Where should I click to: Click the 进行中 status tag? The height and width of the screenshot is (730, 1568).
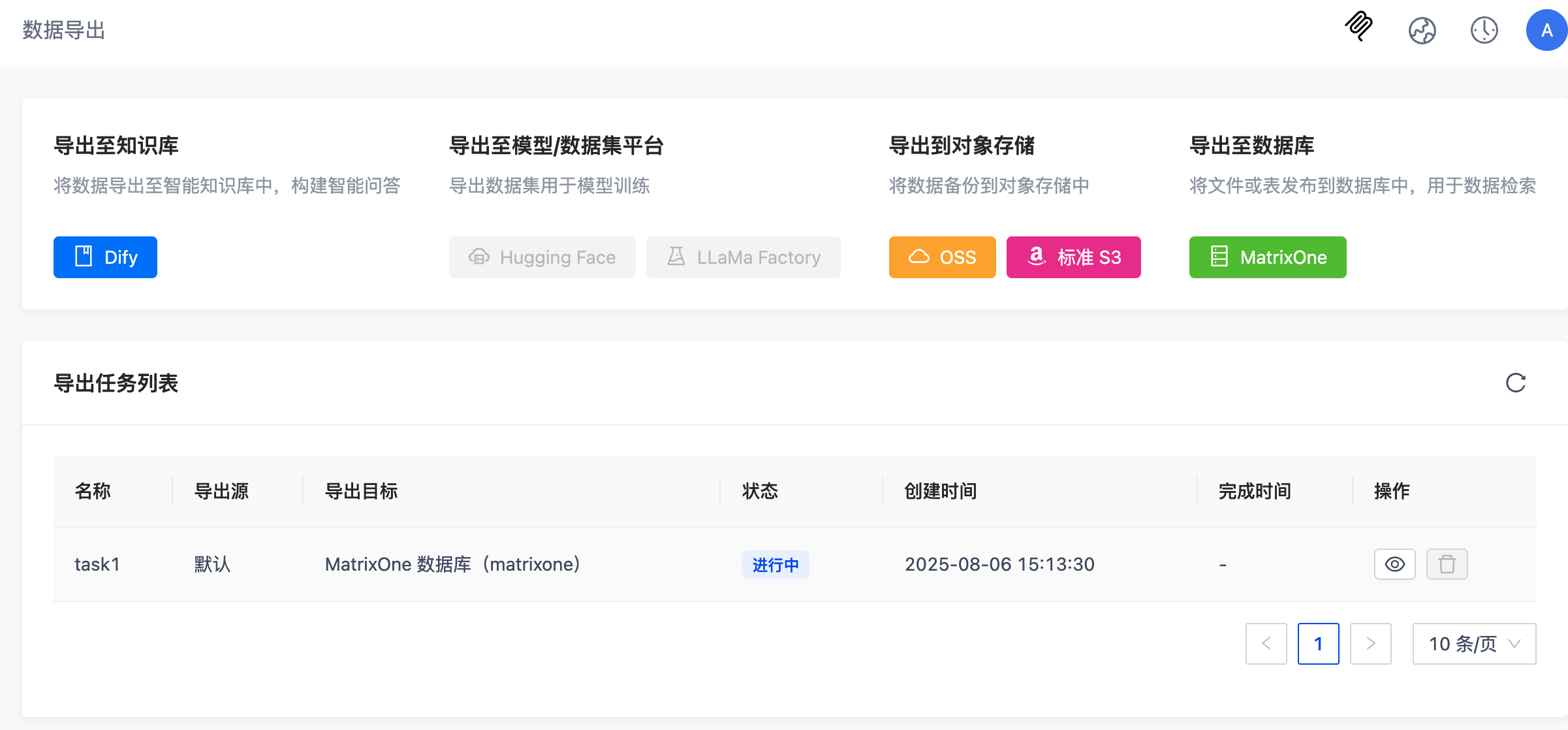click(x=775, y=565)
